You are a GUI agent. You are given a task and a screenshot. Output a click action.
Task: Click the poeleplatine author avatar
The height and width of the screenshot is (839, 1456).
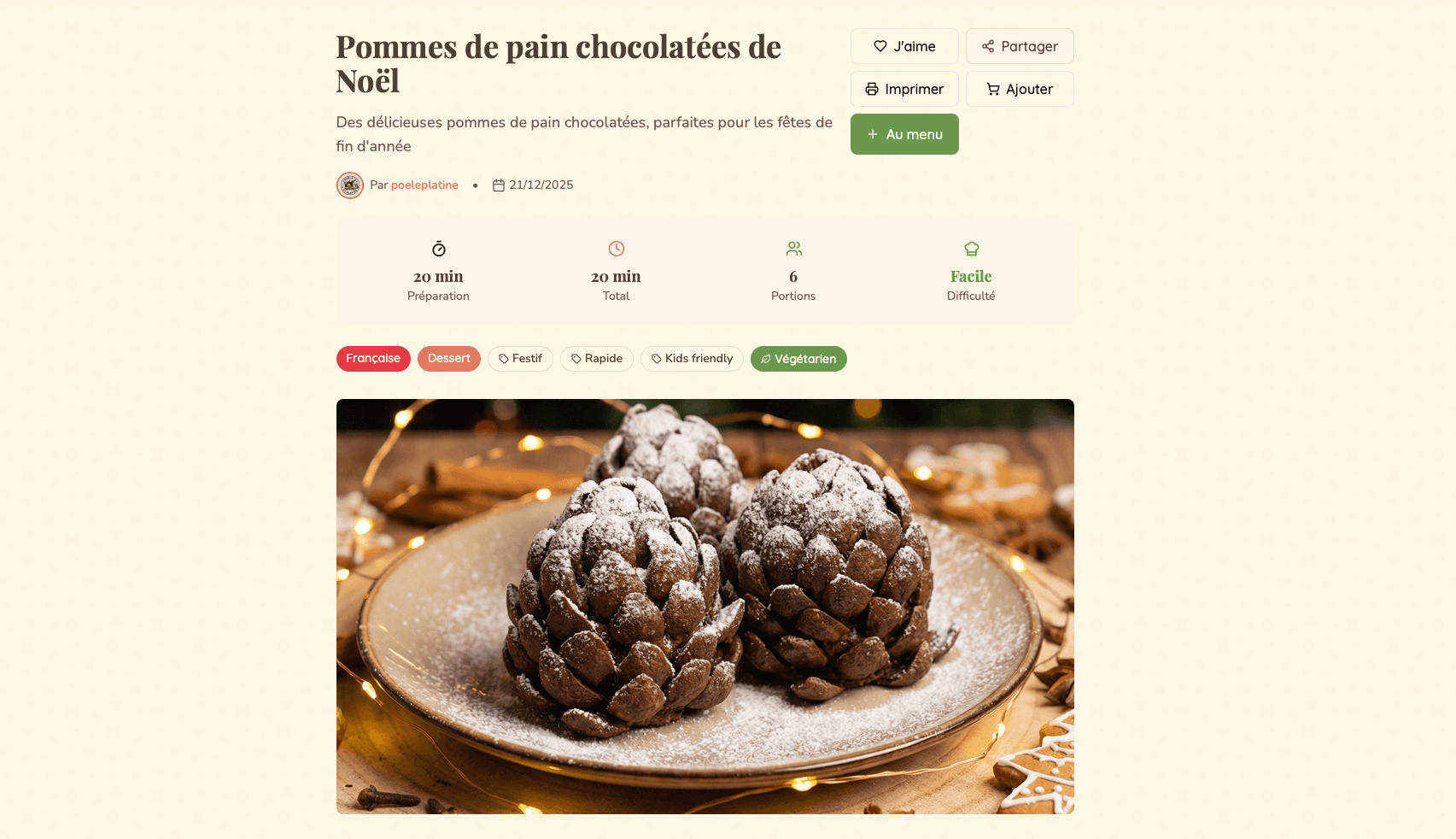click(x=350, y=185)
